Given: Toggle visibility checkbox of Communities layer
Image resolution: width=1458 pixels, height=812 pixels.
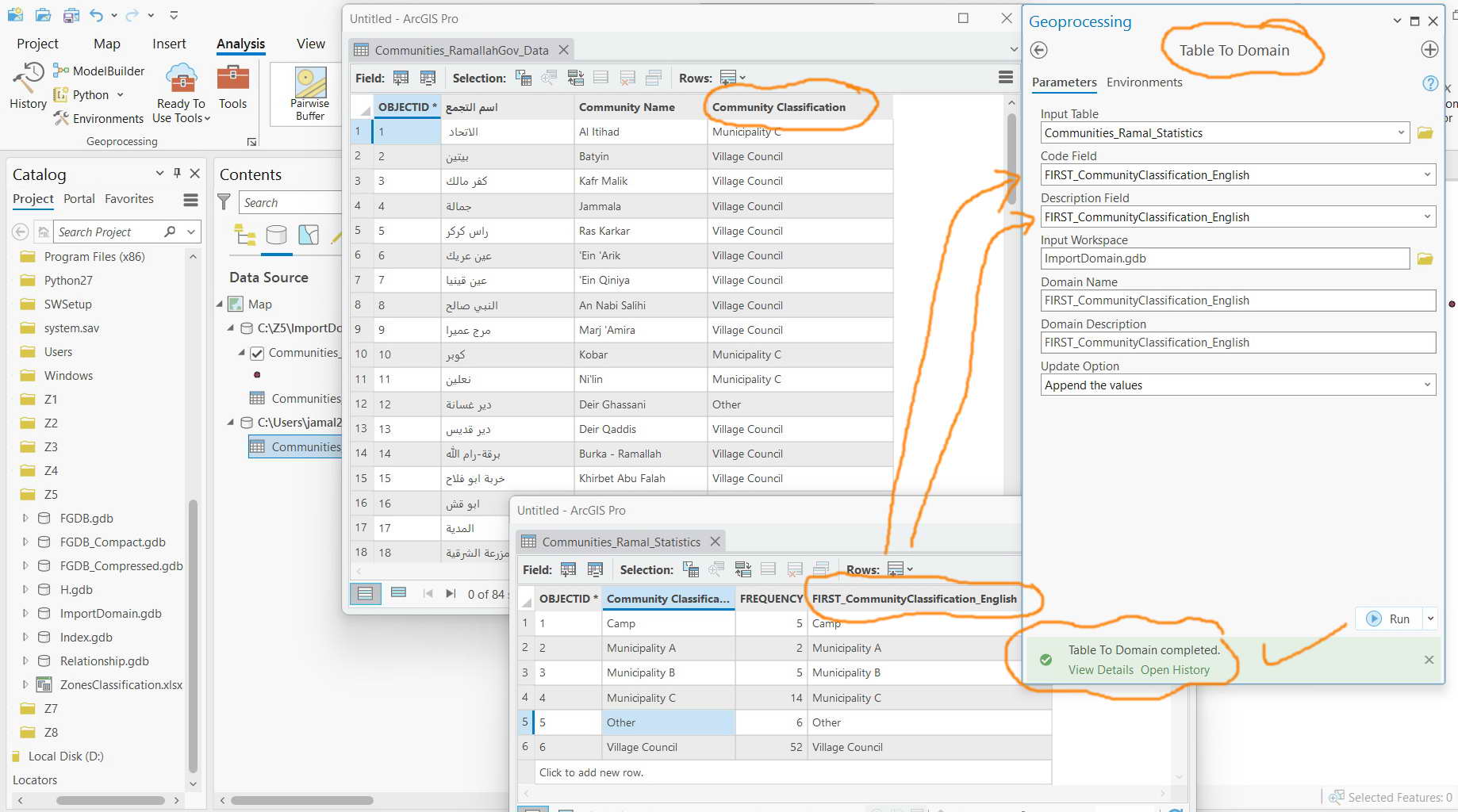Looking at the screenshot, I should pyautogui.click(x=256, y=353).
